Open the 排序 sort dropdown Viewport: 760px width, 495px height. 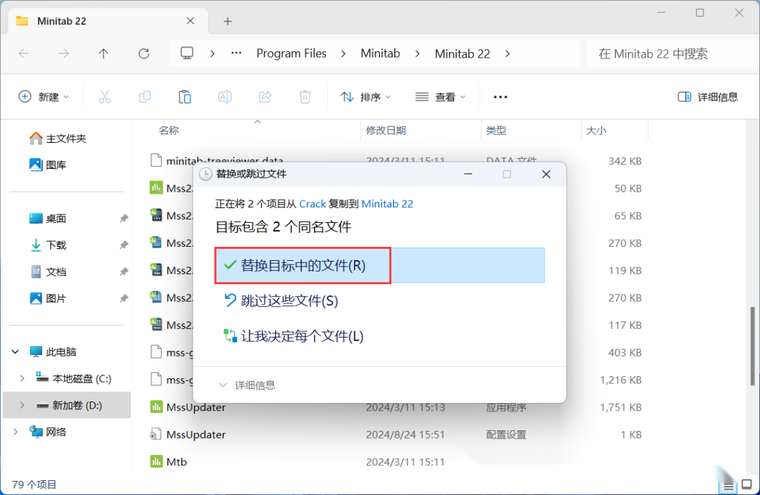pyautogui.click(x=366, y=97)
